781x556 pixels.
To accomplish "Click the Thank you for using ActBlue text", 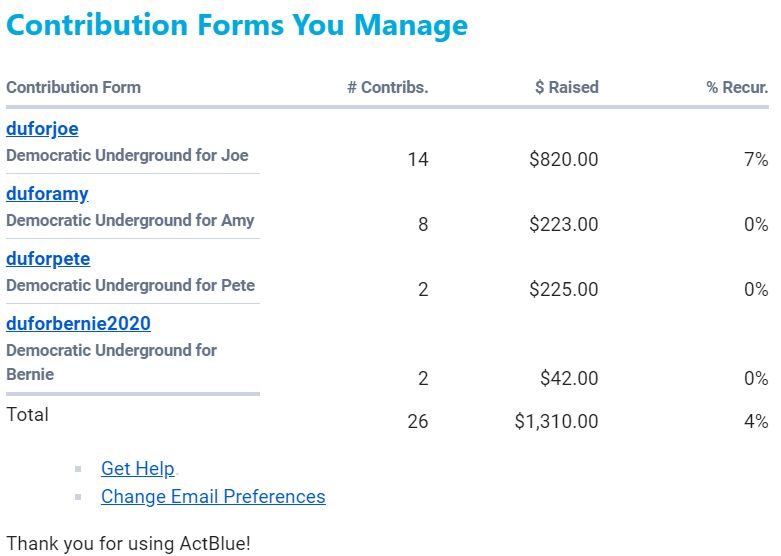I will pos(128,544).
